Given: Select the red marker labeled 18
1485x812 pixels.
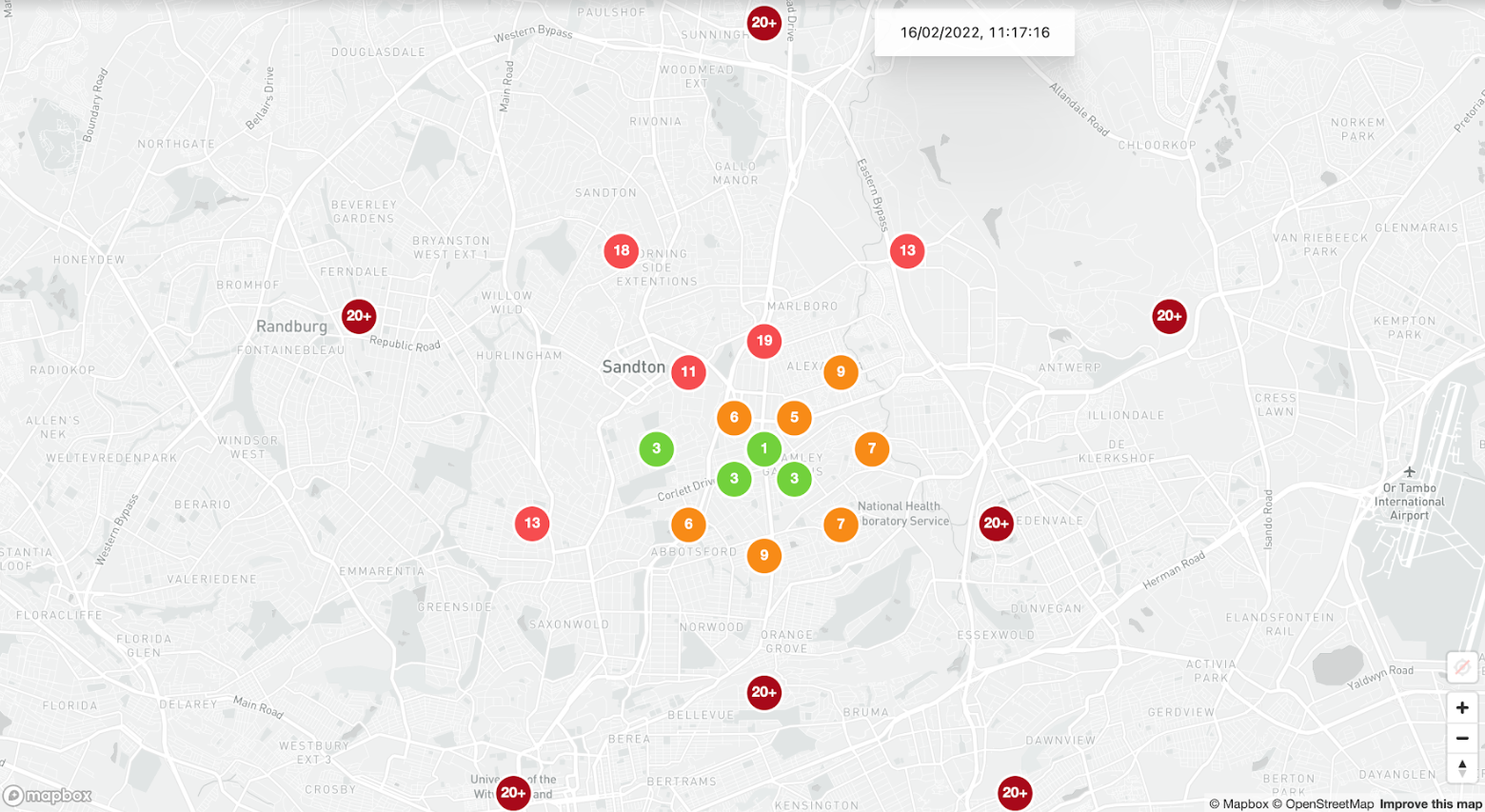Looking at the screenshot, I should coord(621,251).
